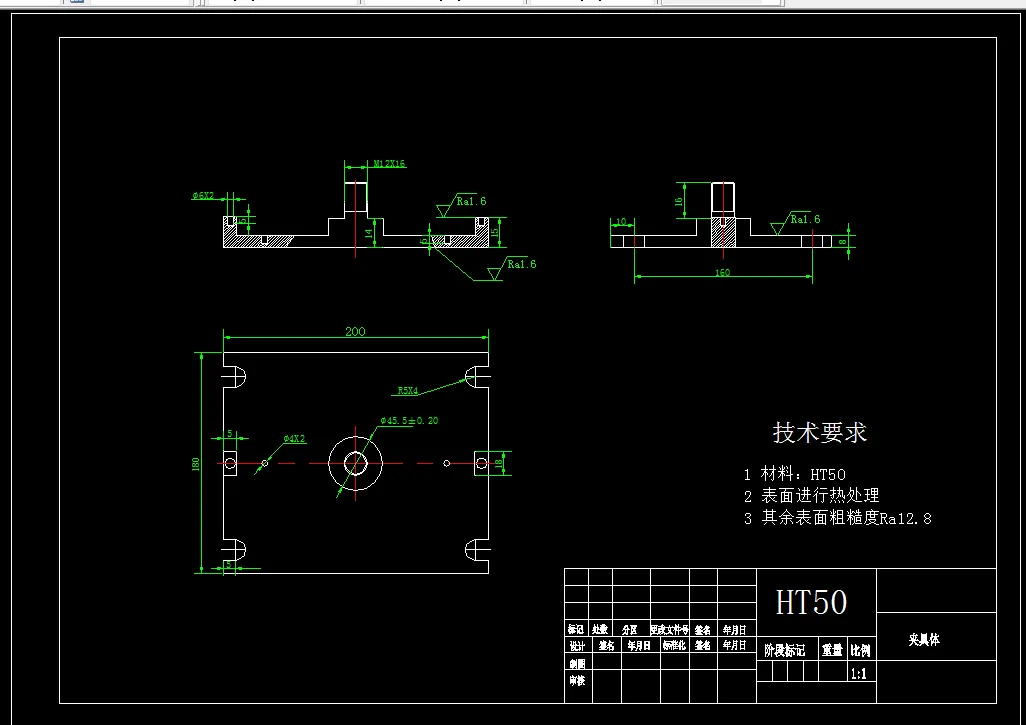The height and width of the screenshot is (725, 1026).
Task: Click the 重量 title block cell
Action: pyautogui.click(x=832, y=650)
